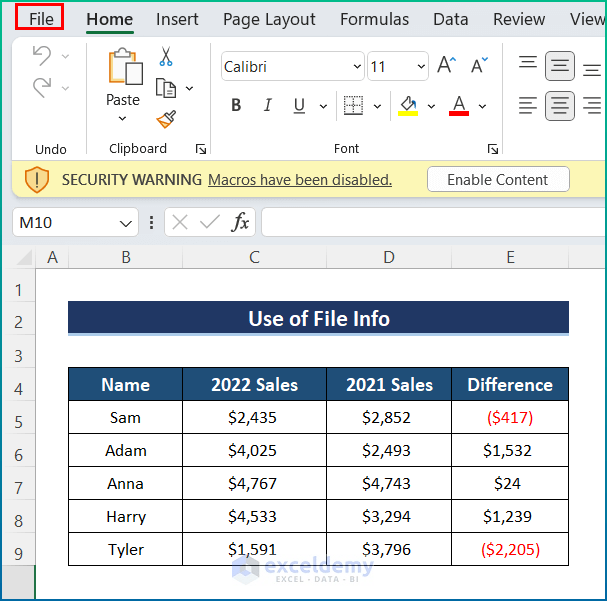
Task: Open the Paste options arrow
Action: (122, 118)
